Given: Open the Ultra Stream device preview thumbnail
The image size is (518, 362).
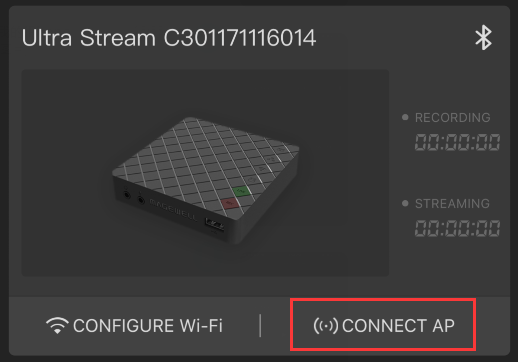Looking at the screenshot, I should click(x=205, y=173).
